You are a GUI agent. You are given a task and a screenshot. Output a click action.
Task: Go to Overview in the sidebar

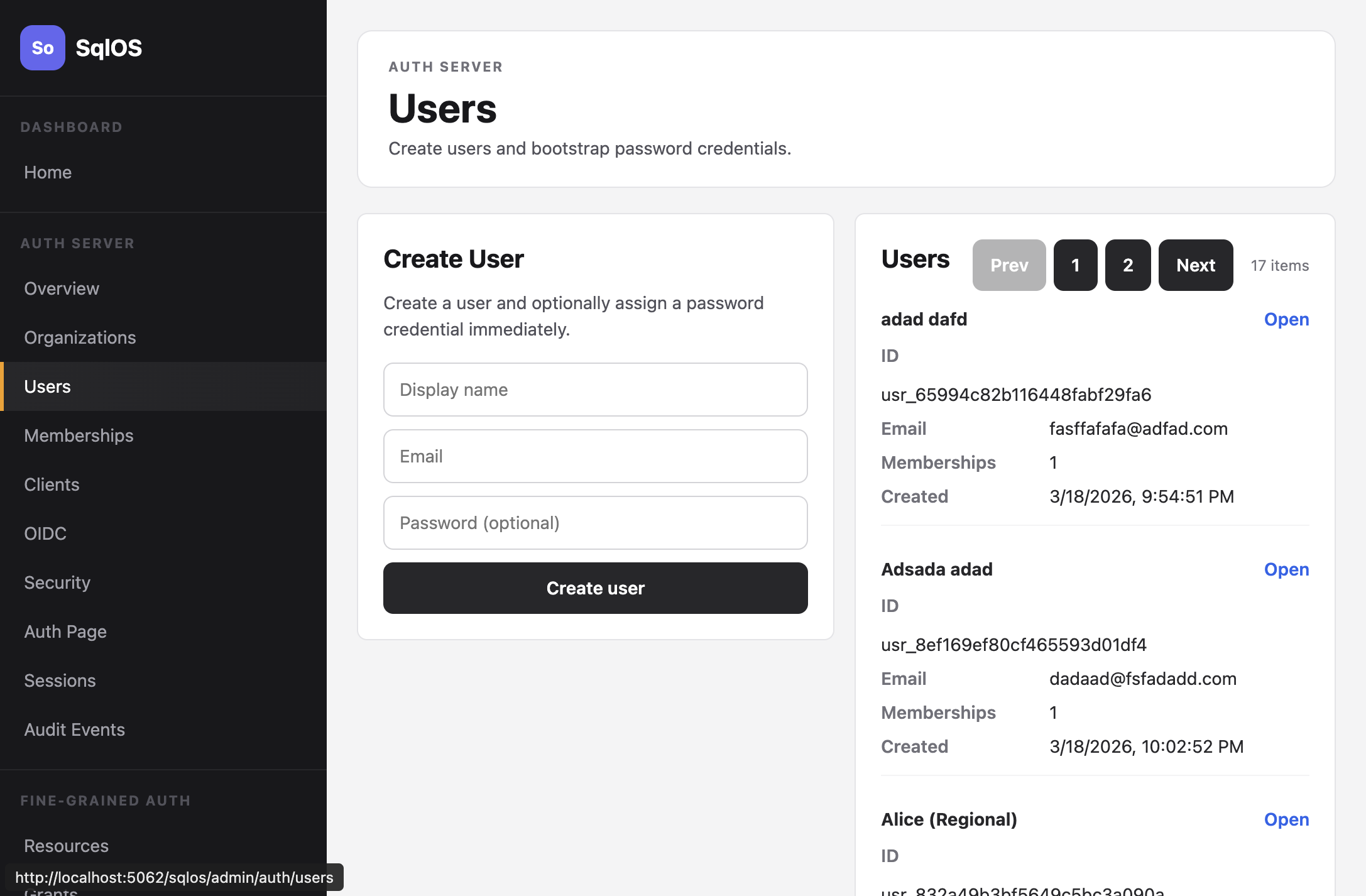point(62,288)
